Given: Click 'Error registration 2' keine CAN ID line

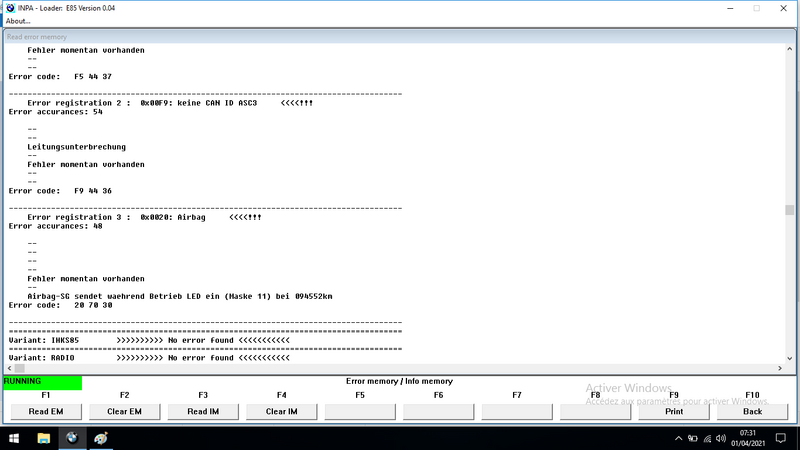Looking at the screenshot, I should point(170,103).
